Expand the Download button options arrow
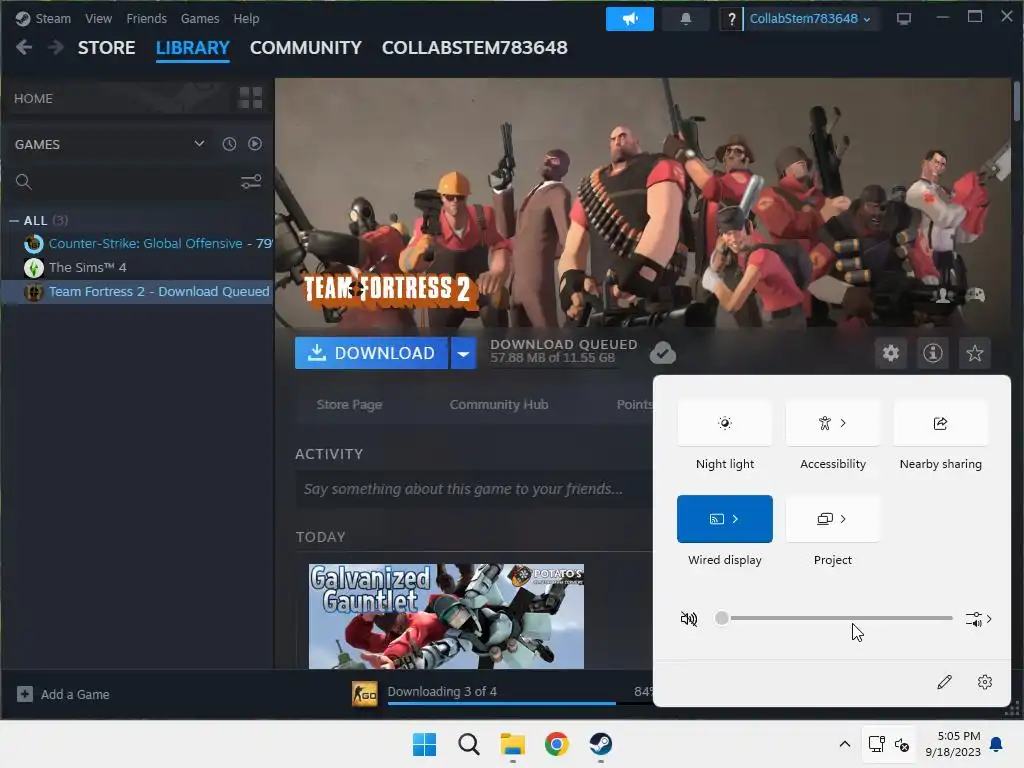The image size is (1024, 768). [463, 353]
